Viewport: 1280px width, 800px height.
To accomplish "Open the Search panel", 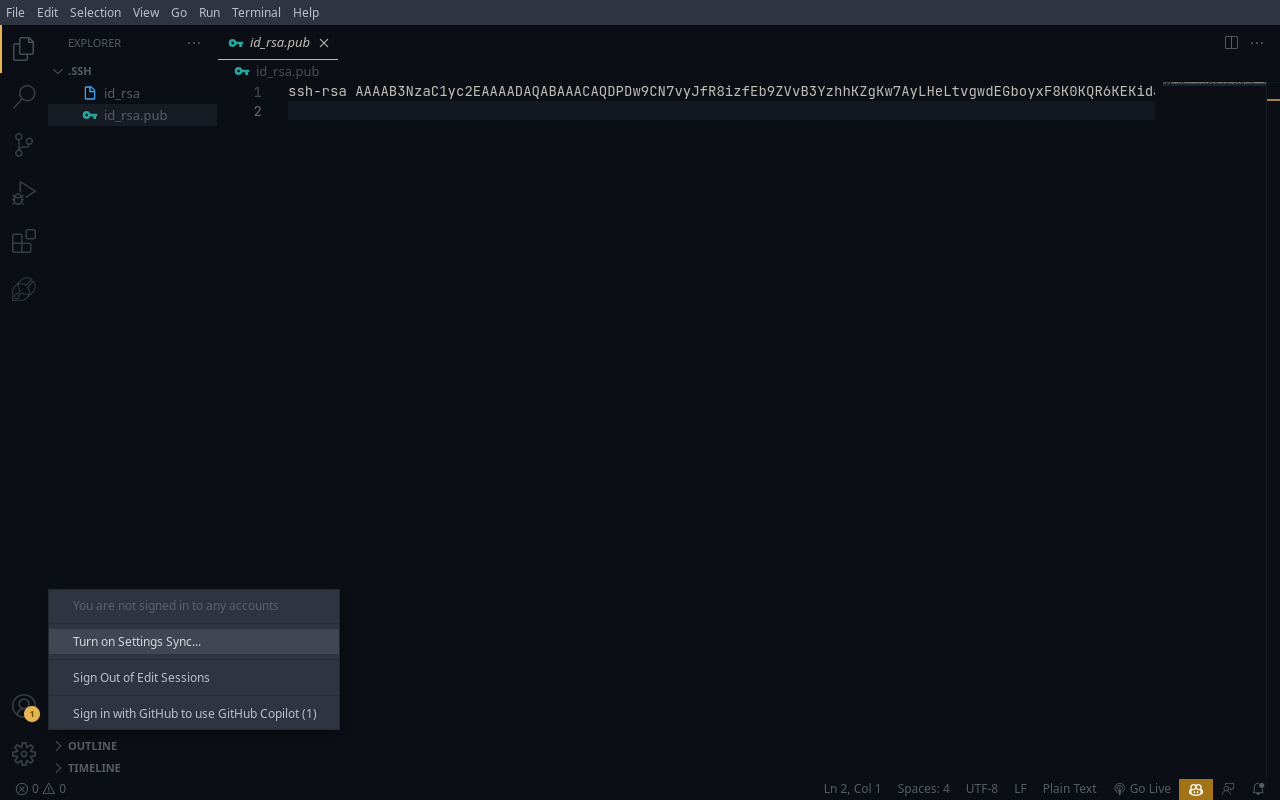I will [23, 96].
